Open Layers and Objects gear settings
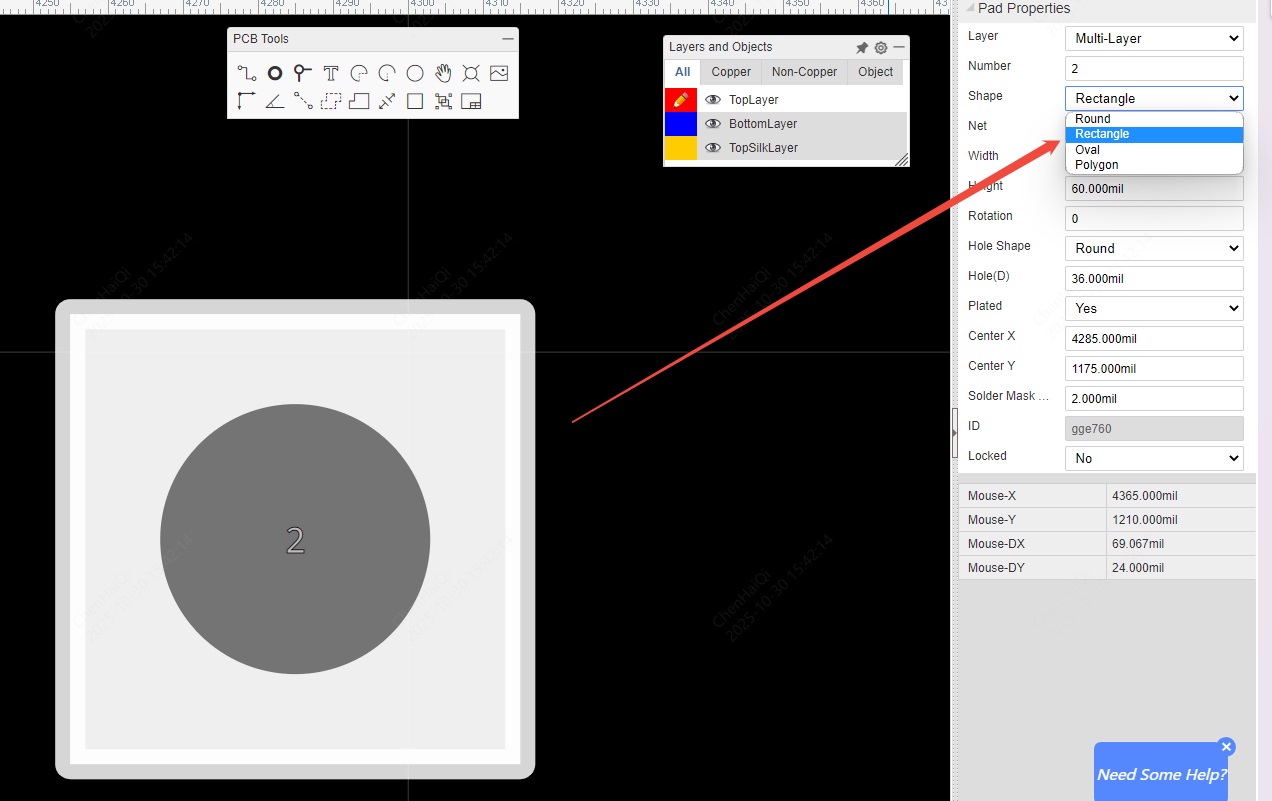This screenshot has height=801, width=1272. (880, 47)
